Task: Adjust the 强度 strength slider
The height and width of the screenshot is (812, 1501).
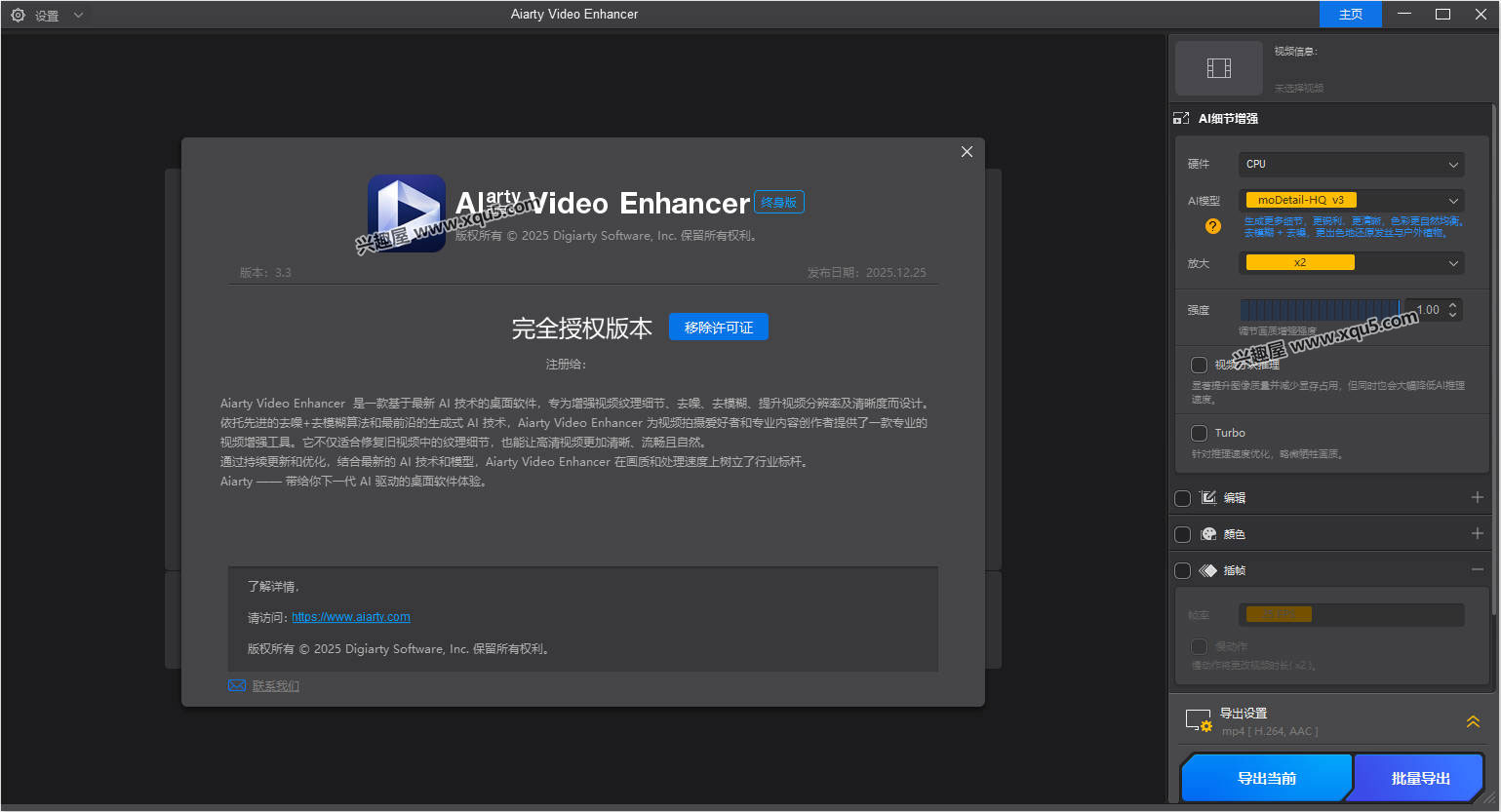Action: coord(1322,309)
